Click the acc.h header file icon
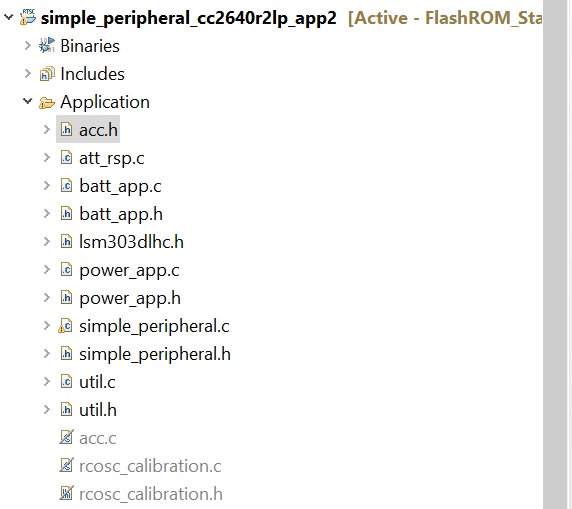 click(66, 130)
